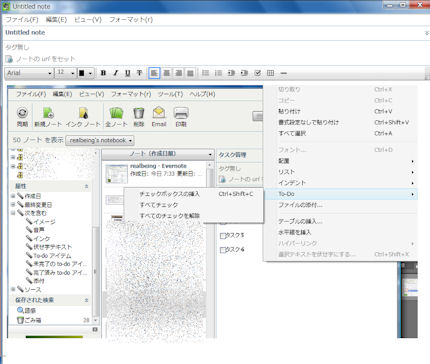Screen dimensions: 430x364
Task: Open realbeing's notebook dropdown in embedded image
Action: [x=100, y=140]
